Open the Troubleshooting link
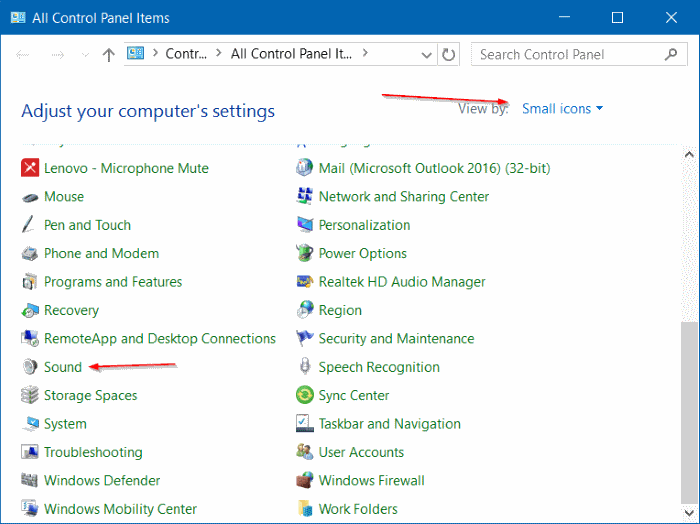Screen dimensions: 700x524 (93, 453)
